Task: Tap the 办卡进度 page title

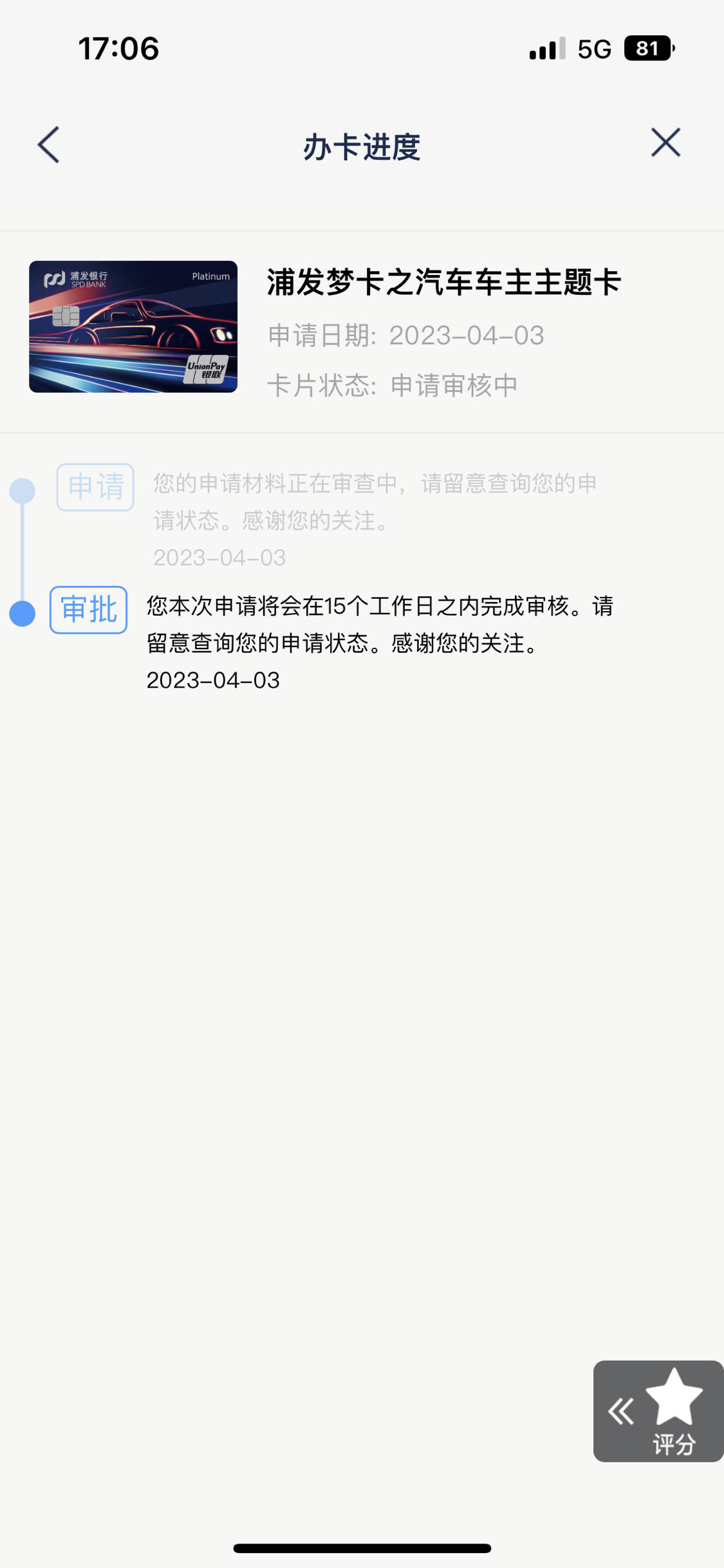Action: pos(362,147)
